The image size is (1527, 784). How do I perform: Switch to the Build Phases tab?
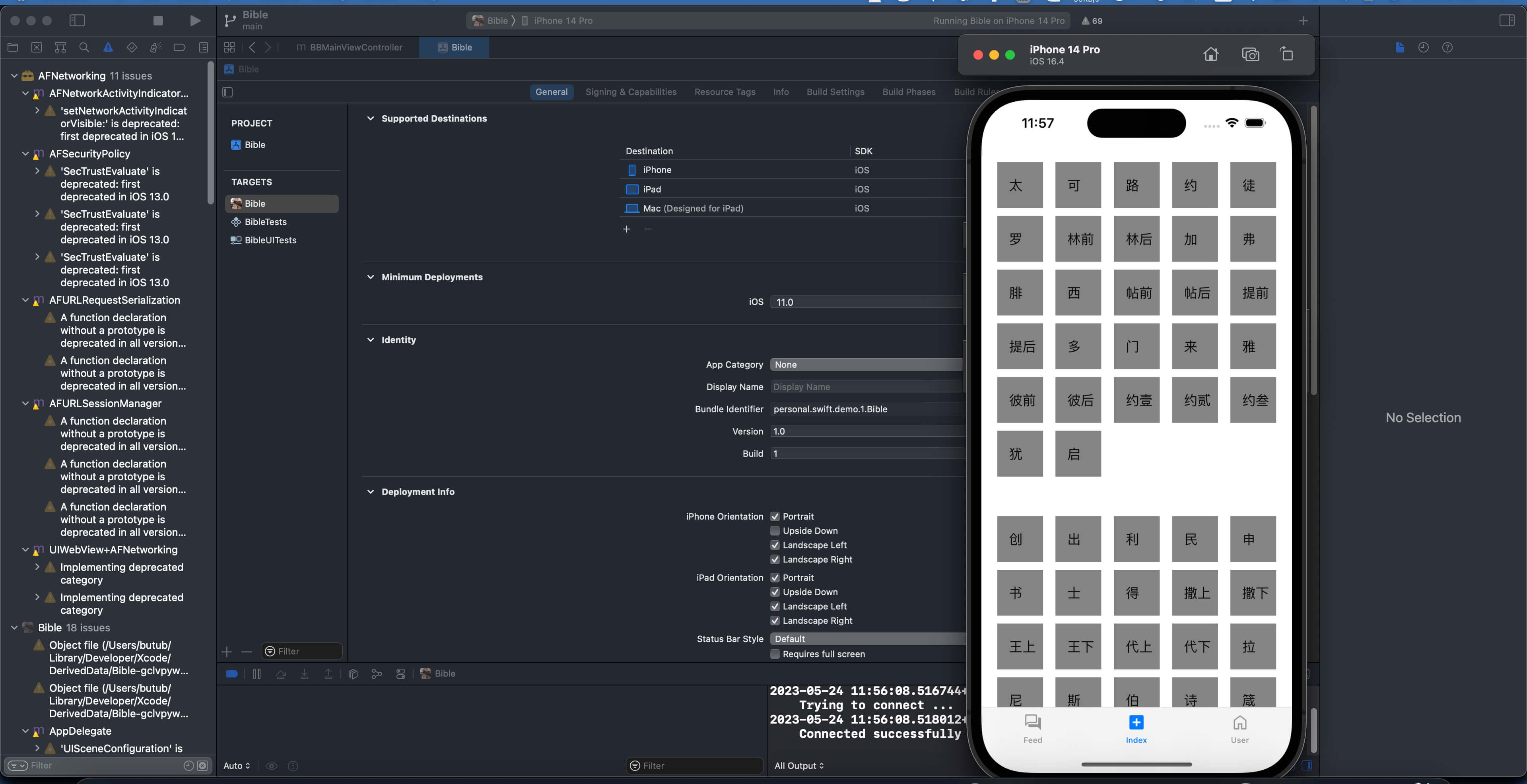coord(909,92)
